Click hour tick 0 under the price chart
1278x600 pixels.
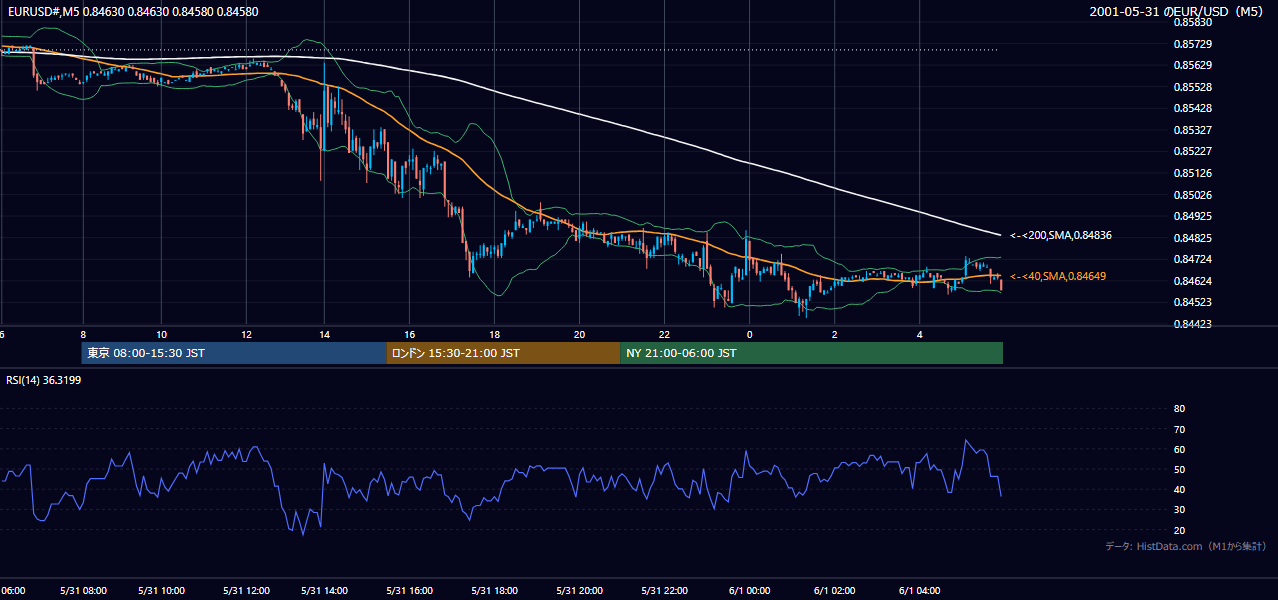coord(749,334)
